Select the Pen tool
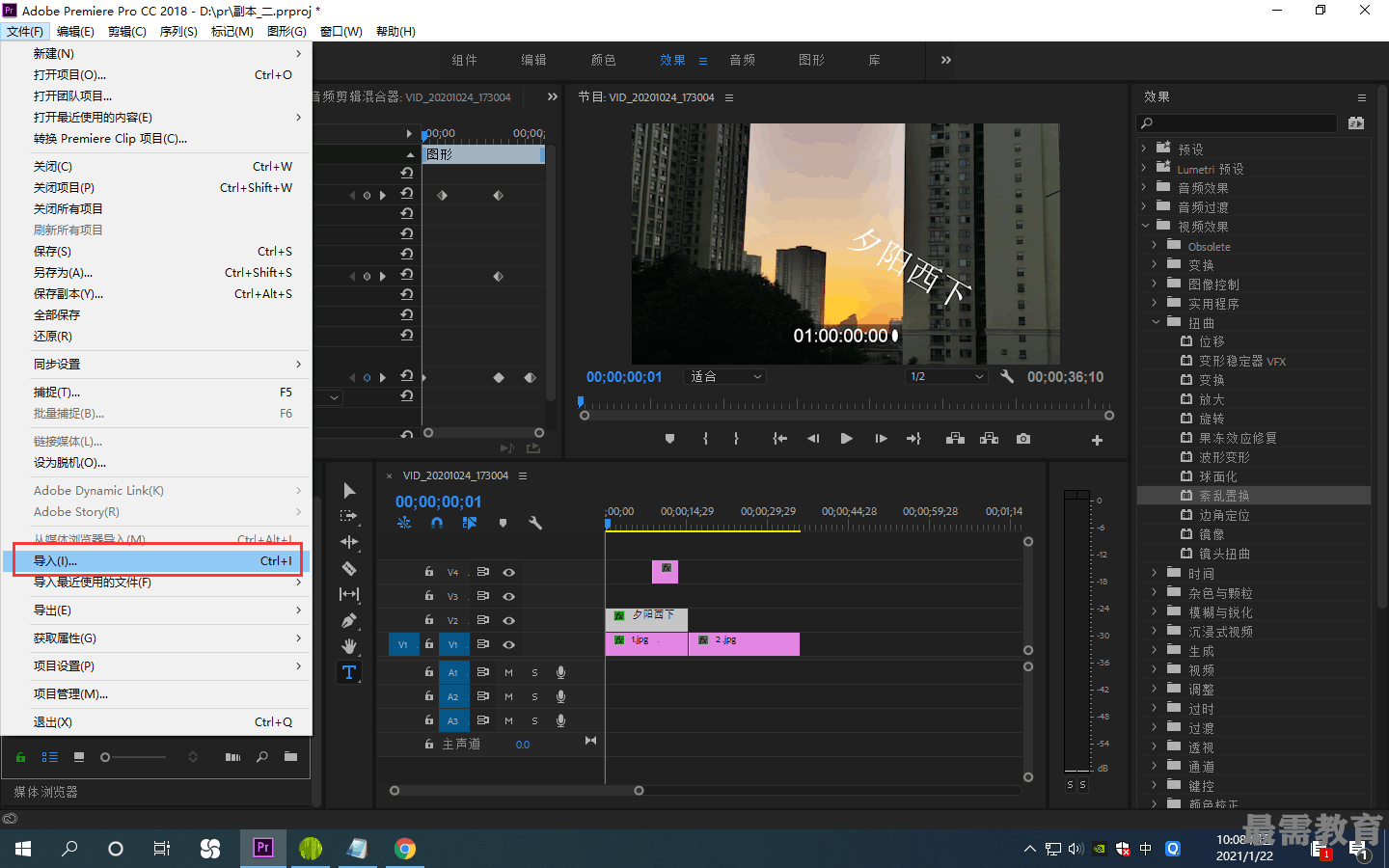The image size is (1389, 868). pos(349,620)
